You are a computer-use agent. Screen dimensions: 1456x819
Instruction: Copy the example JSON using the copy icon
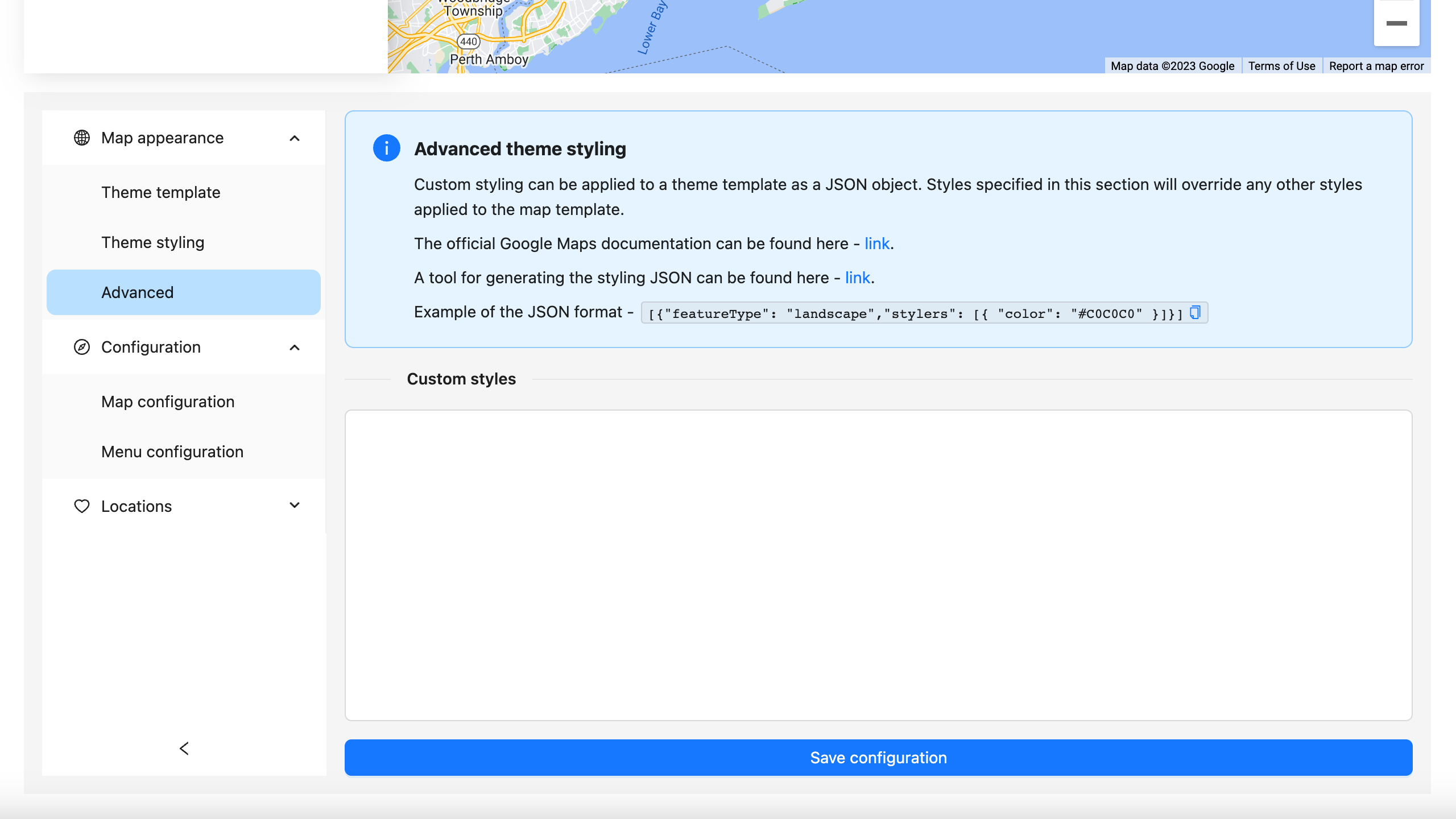tap(1194, 312)
